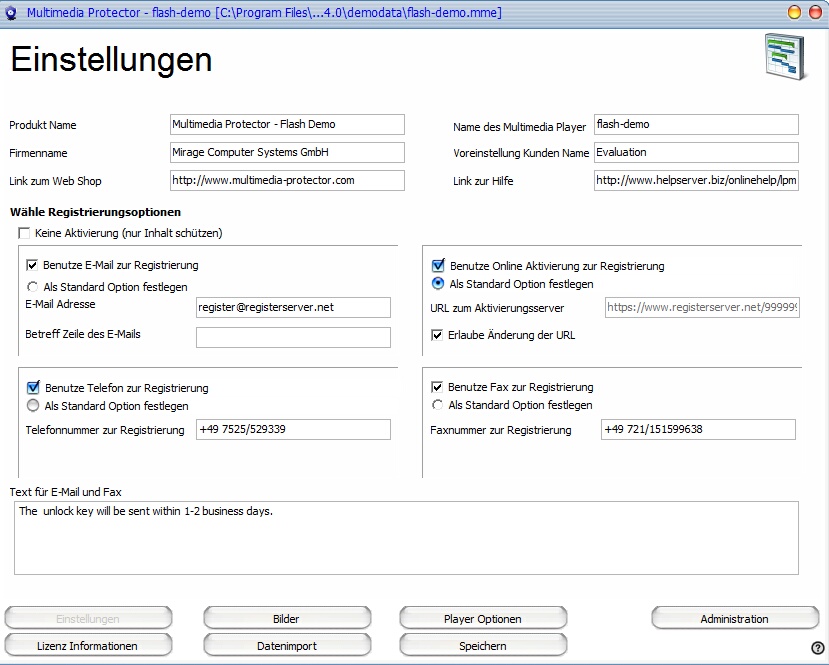Edit Faxnummer zur Registrierung field
This screenshot has height=665, width=829.
pyautogui.click(x=698, y=429)
